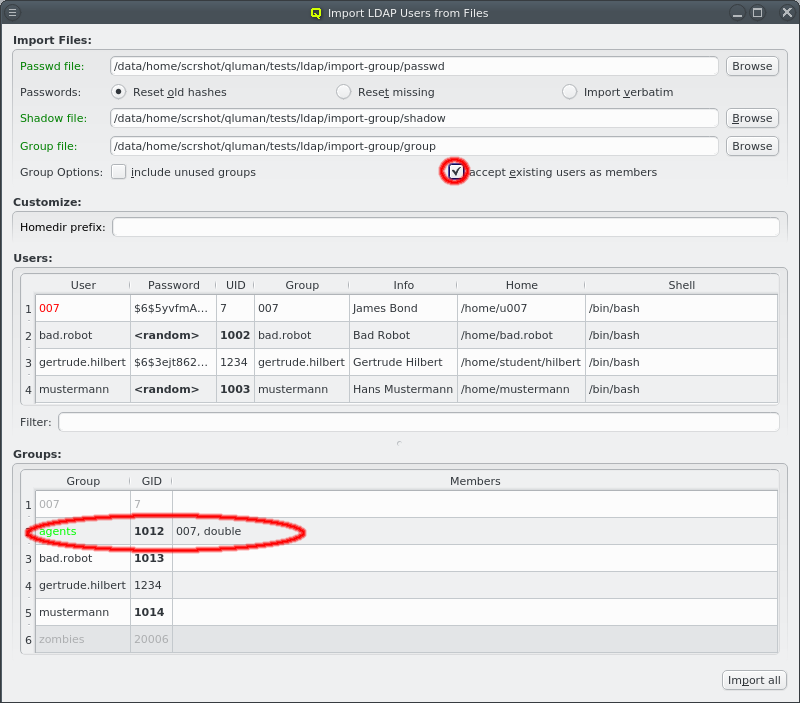Select the bad.robot user cell
The width and height of the screenshot is (800, 703).
click(83, 335)
